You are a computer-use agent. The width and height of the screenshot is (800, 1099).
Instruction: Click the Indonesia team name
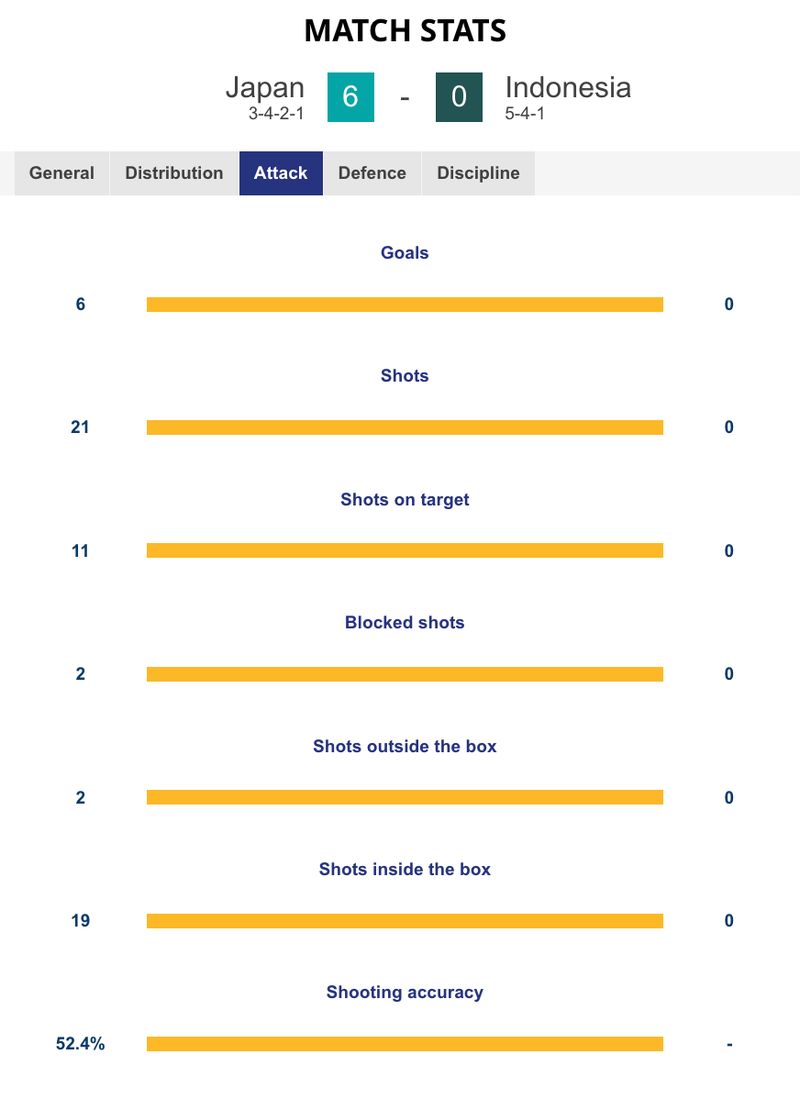click(x=568, y=88)
